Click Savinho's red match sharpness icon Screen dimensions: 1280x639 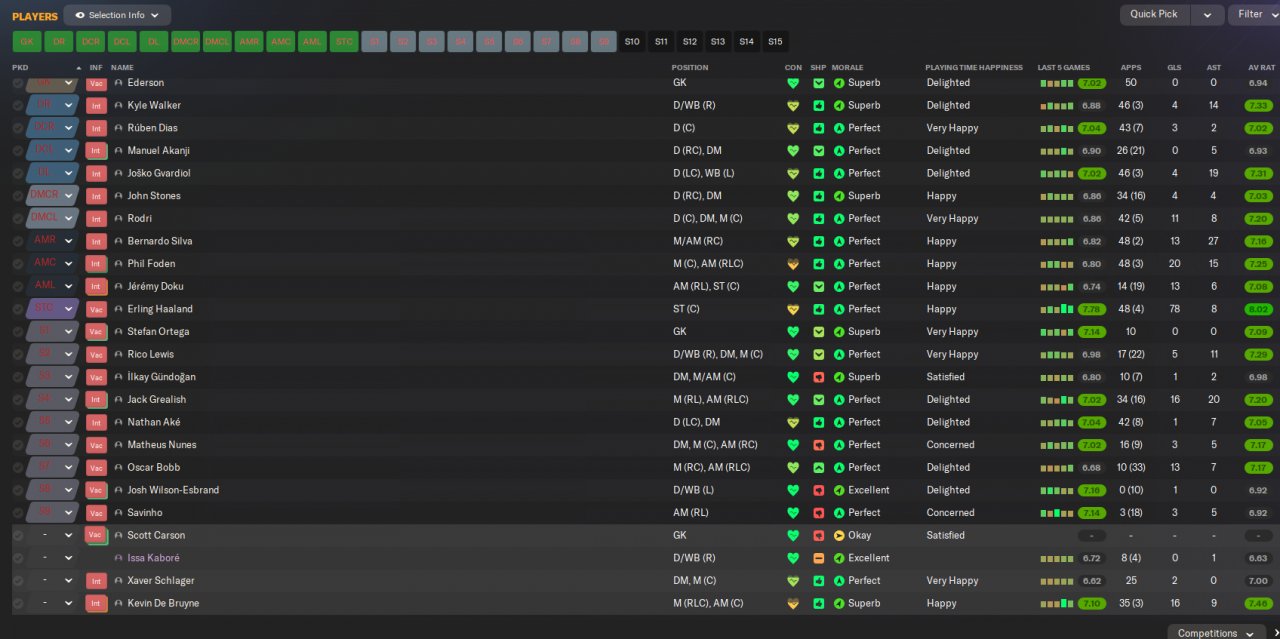click(x=818, y=513)
